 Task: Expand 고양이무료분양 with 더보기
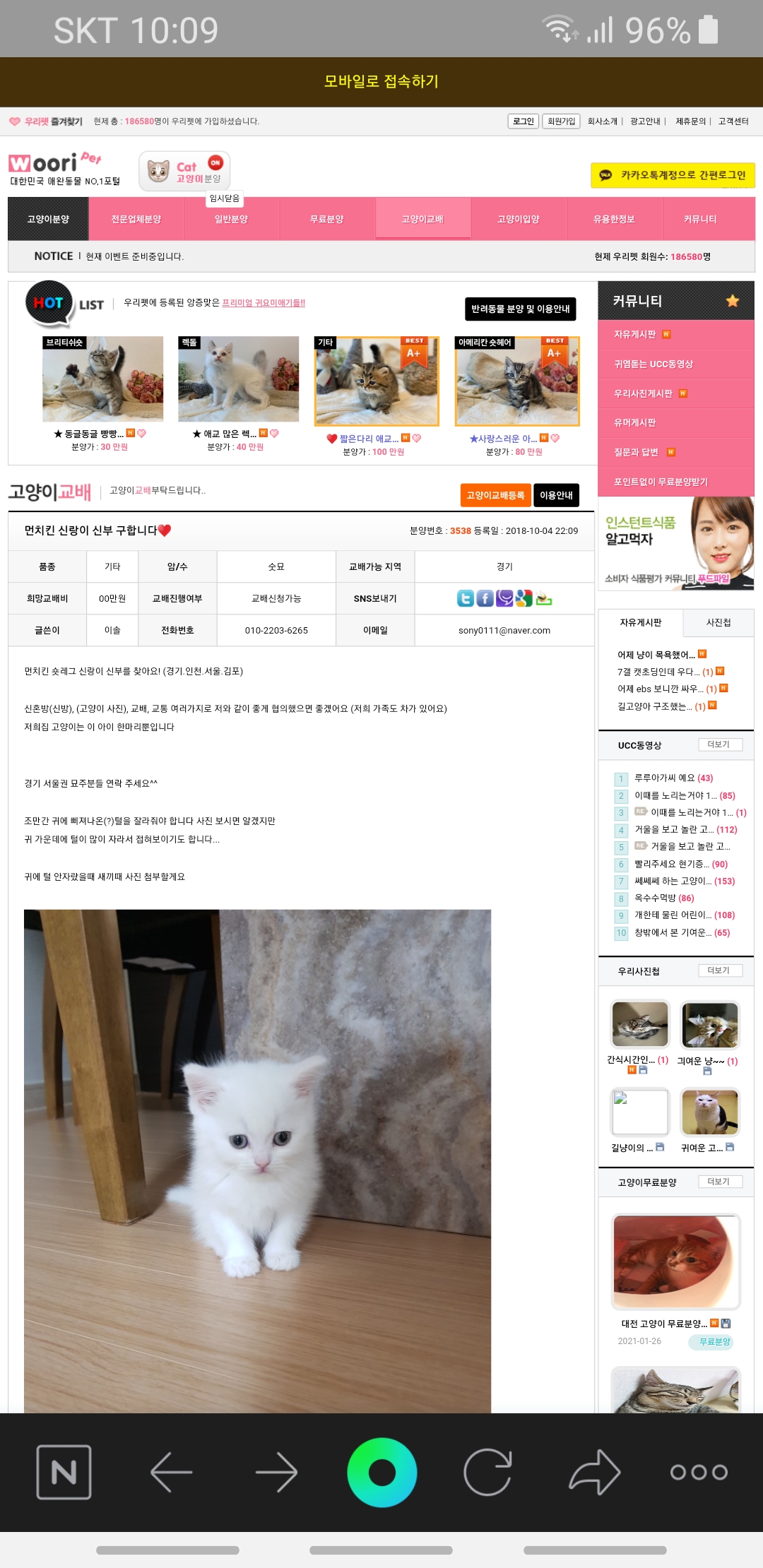[x=720, y=1182]
